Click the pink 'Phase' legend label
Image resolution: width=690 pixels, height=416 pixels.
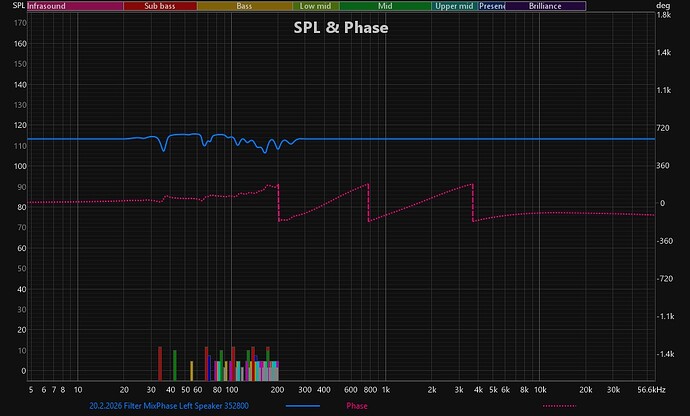(357, 406)
